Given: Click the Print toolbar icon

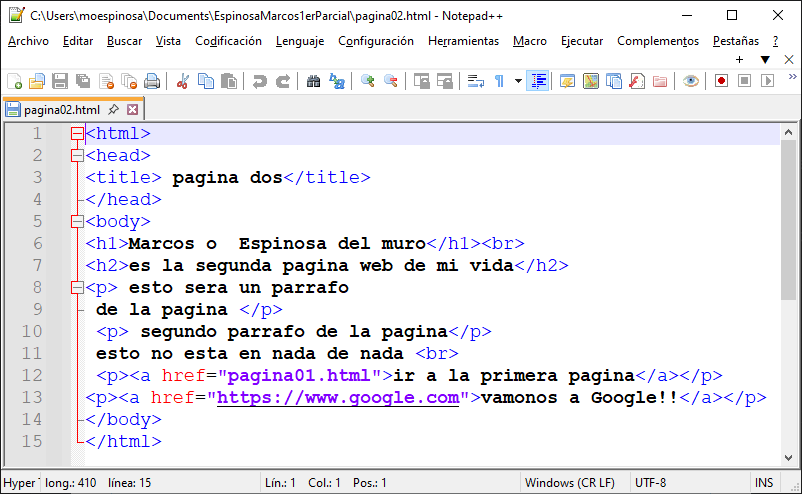Looking at the screenshot, I should click(x=151, y=81).
